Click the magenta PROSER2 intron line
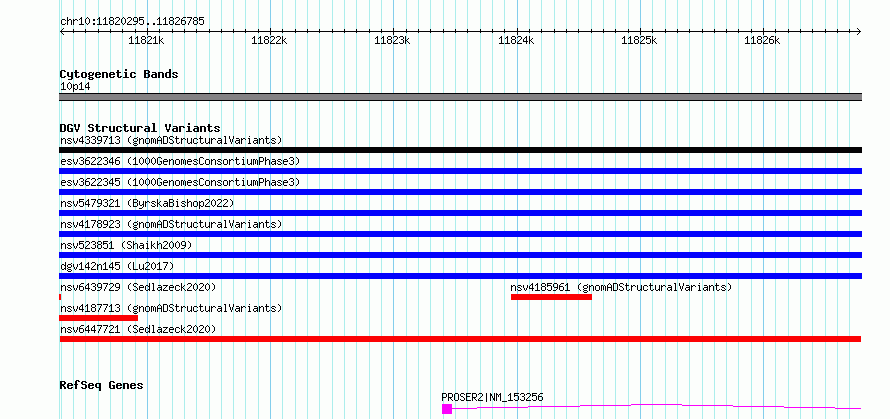Viewport: 890px width, 419px height. tap(656, 406)
